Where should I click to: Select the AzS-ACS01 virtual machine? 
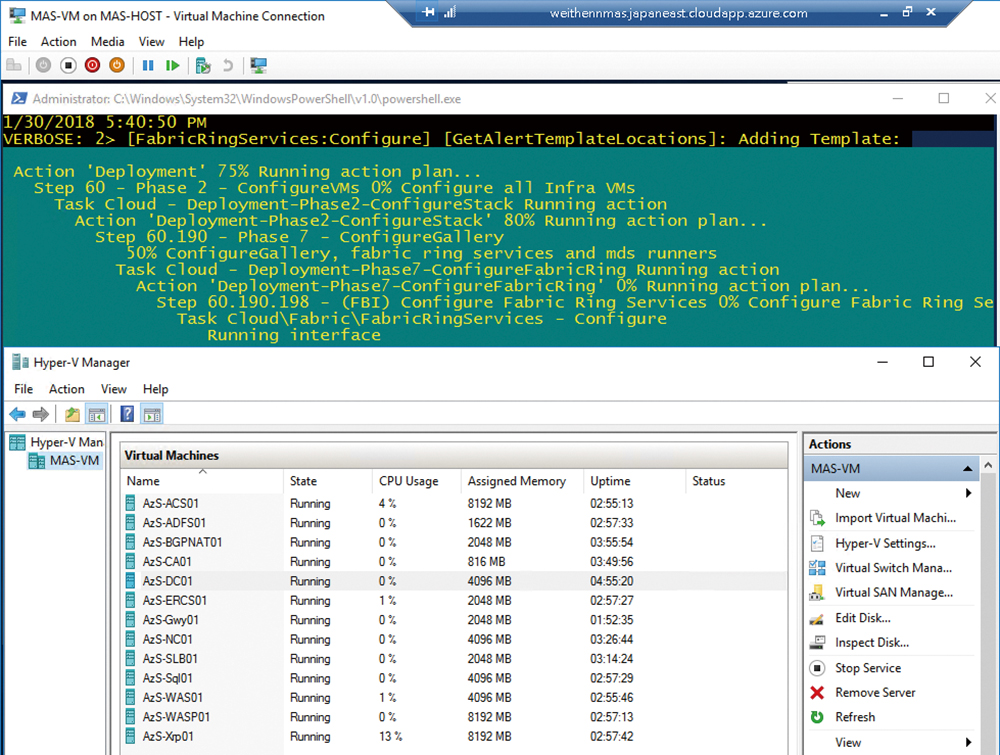[453, 503]
